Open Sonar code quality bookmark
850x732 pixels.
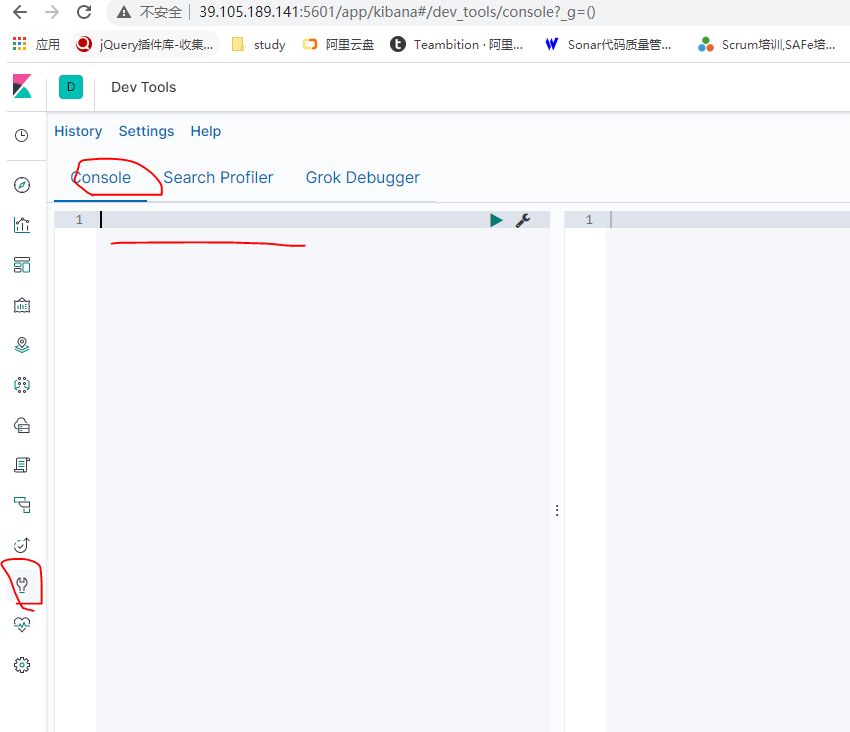[608, 44]
